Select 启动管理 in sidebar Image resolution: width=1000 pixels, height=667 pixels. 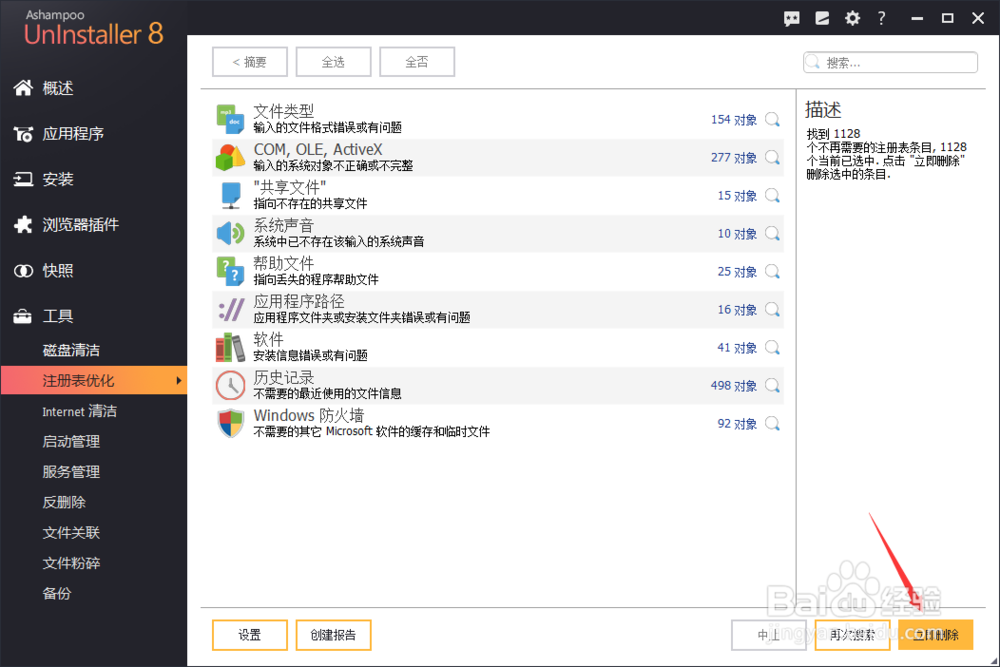click(71, 441)
